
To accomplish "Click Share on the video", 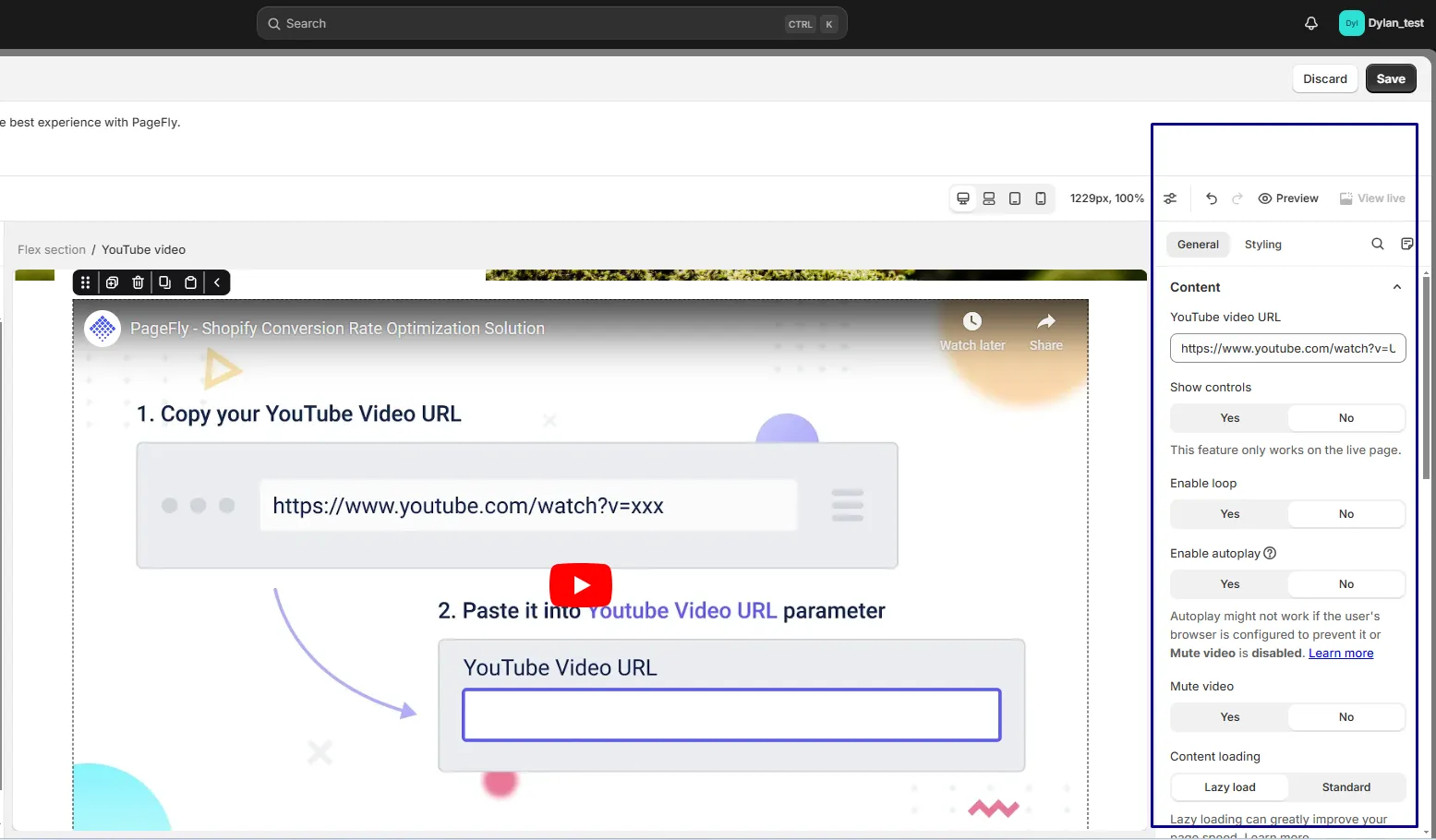I will click(1045, 332).
